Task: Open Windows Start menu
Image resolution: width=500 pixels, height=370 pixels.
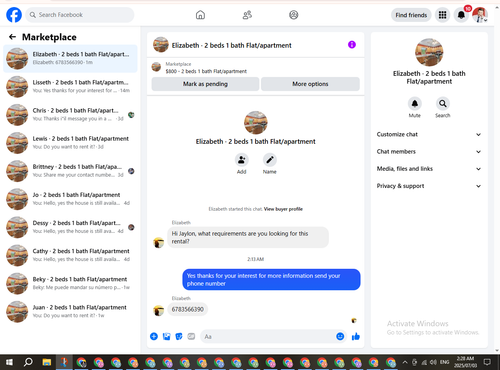Action: 9,362
